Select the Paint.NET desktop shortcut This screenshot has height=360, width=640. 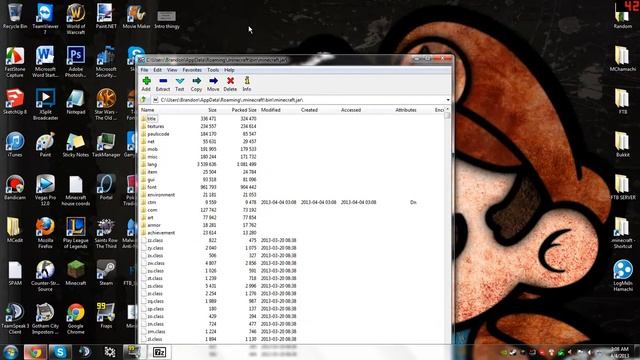coord(106,16)
